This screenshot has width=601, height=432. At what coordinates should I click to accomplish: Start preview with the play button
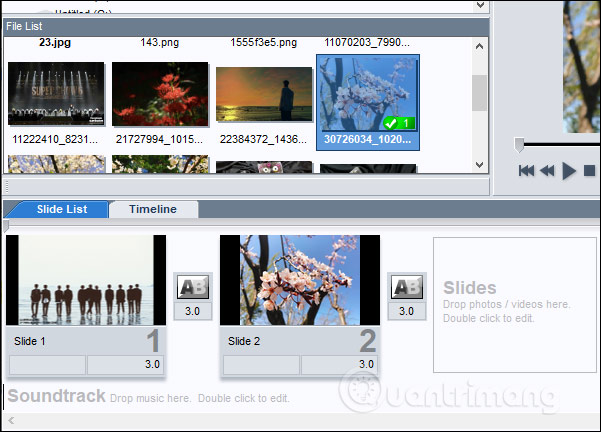pyautogui.click(x=569, y=171)
